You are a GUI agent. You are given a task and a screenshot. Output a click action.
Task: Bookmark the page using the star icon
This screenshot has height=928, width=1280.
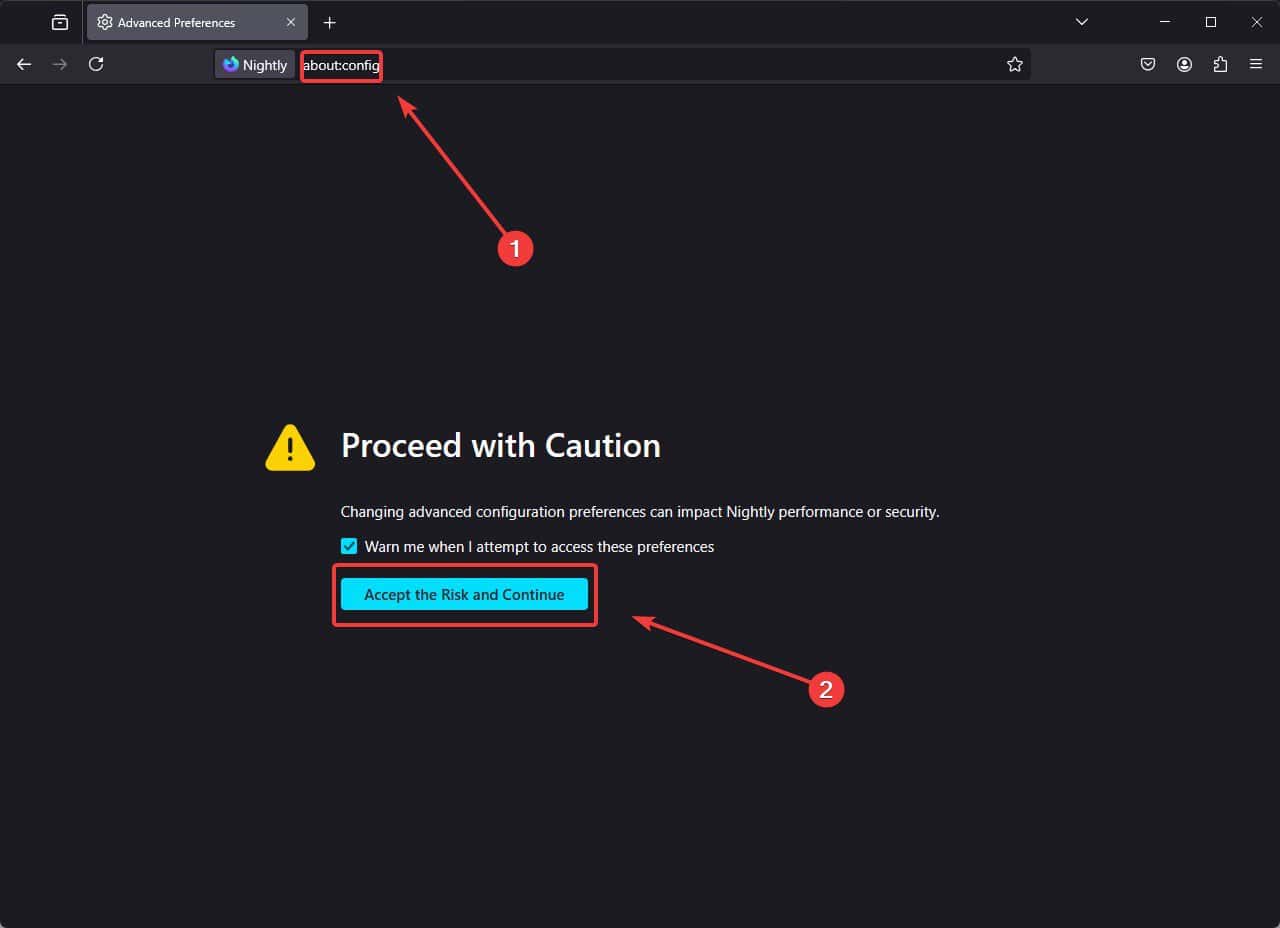(1015, 64)
